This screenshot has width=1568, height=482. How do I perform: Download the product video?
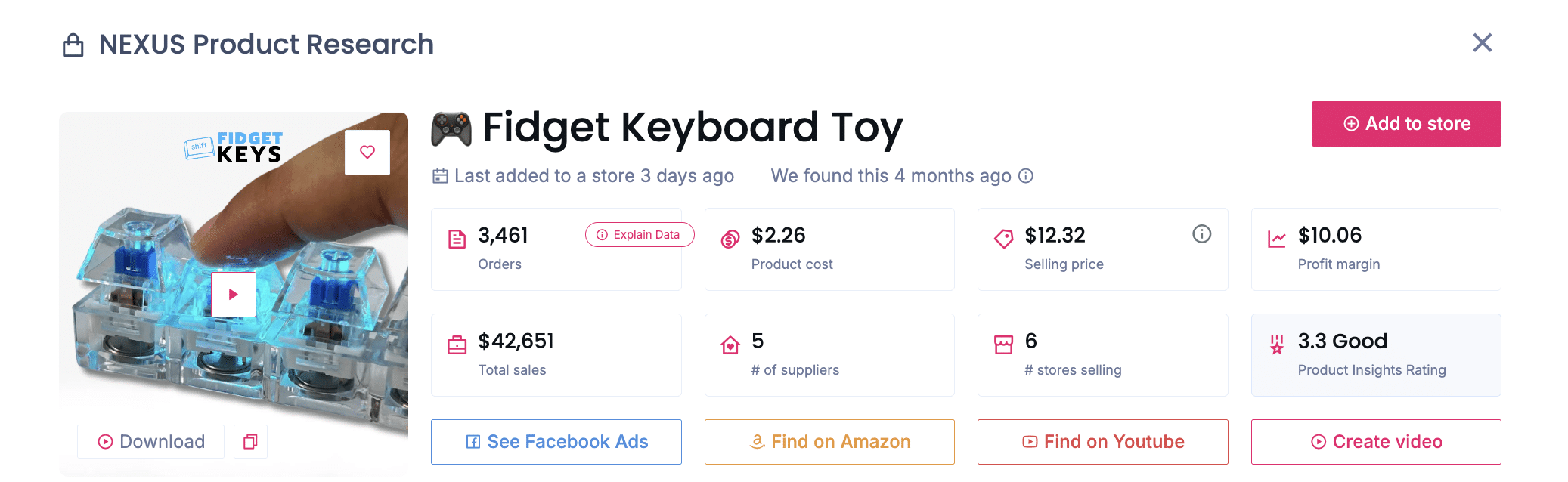(x=151, y=442)
